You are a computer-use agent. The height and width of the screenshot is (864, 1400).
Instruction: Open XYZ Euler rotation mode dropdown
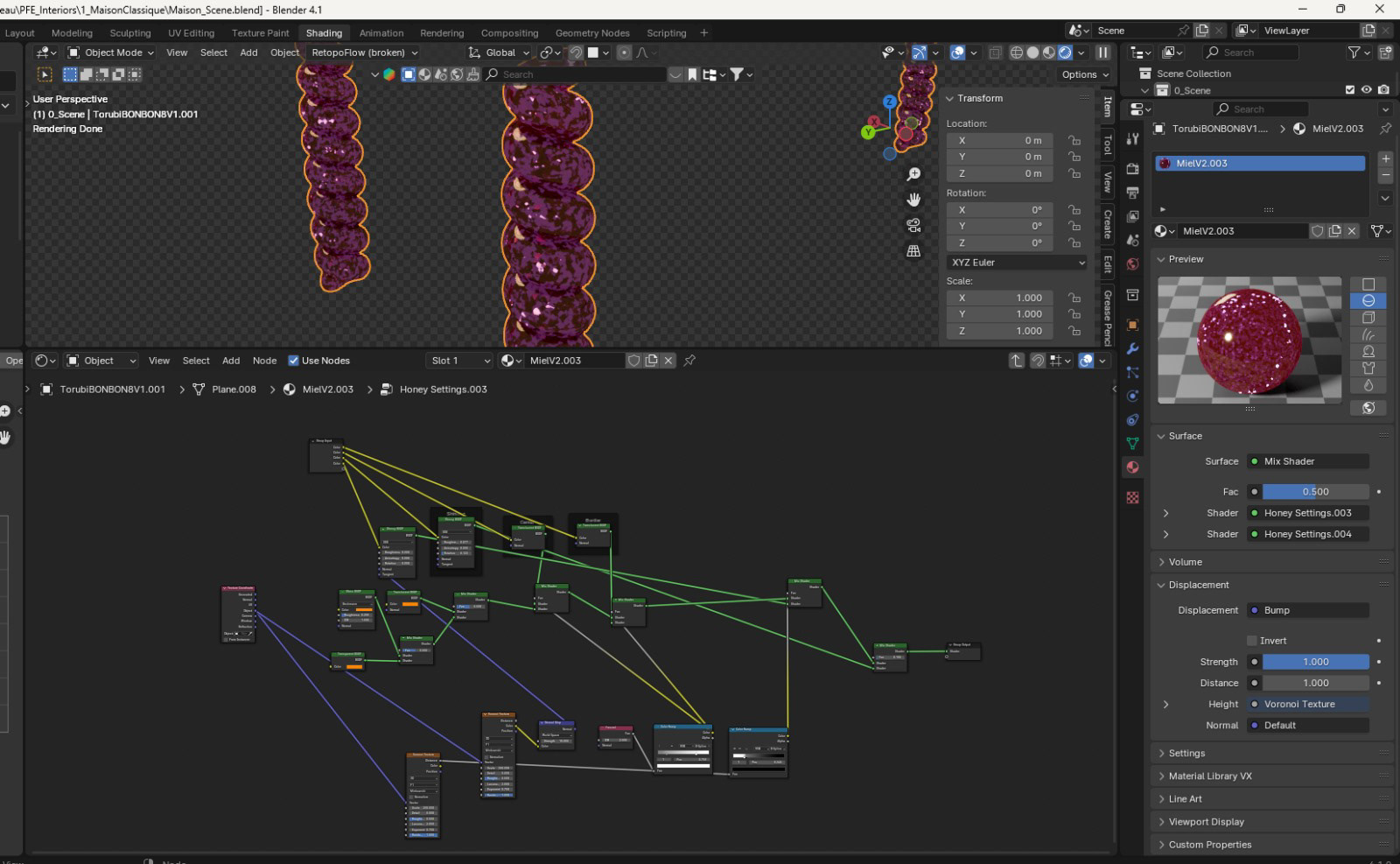click(1018, 263)
